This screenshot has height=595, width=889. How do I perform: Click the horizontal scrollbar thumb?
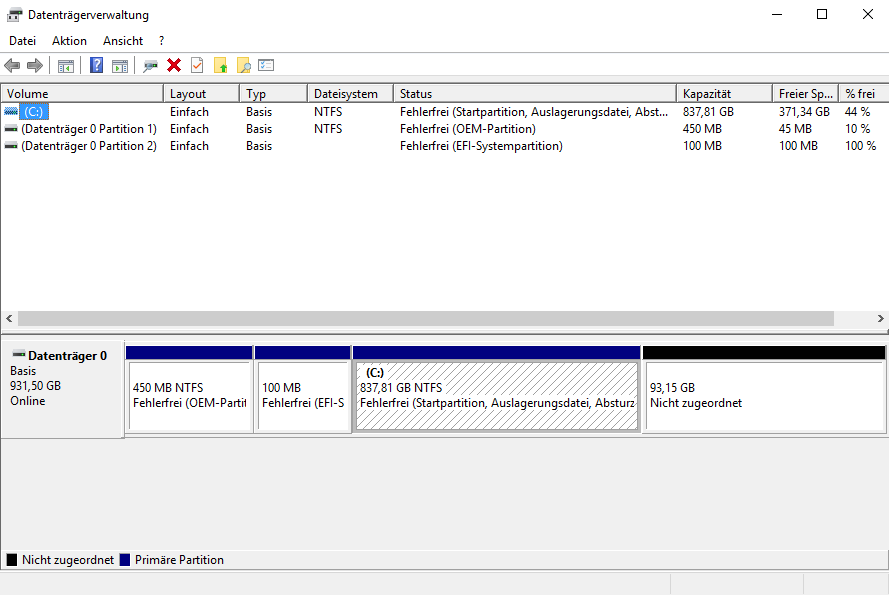click(426, 318)
